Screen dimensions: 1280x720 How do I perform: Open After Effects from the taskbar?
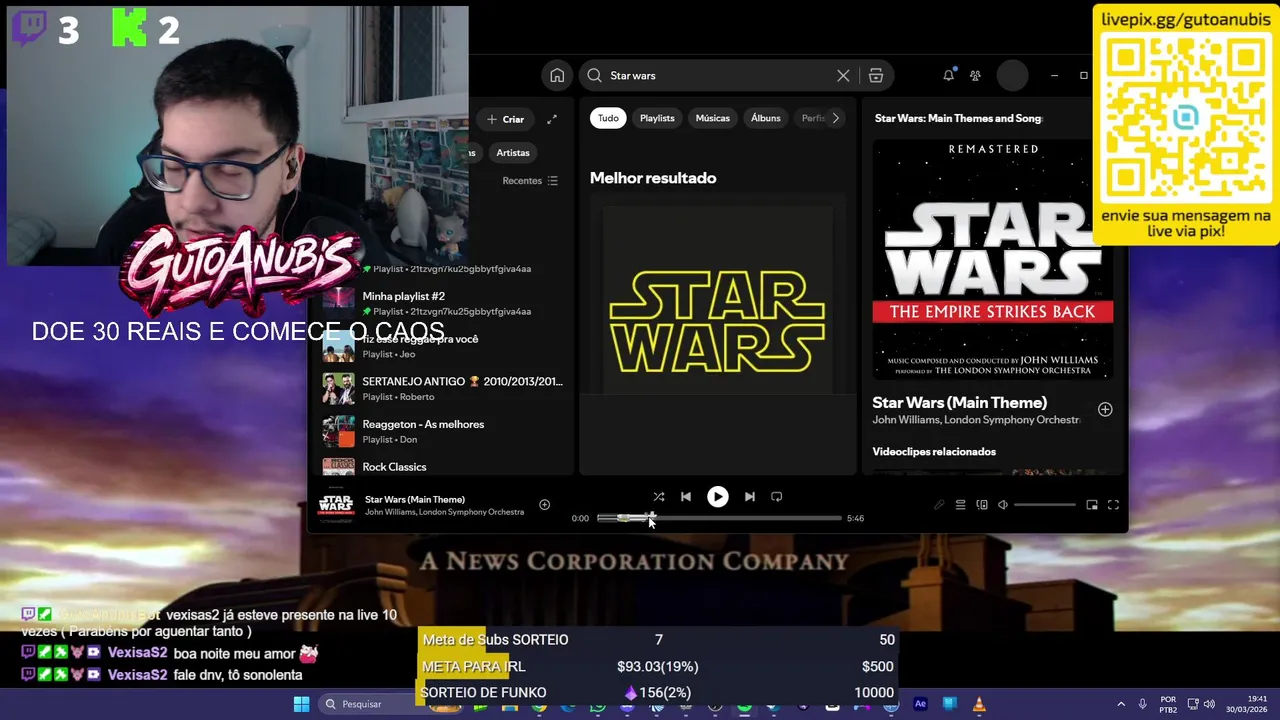coord(920,704)
